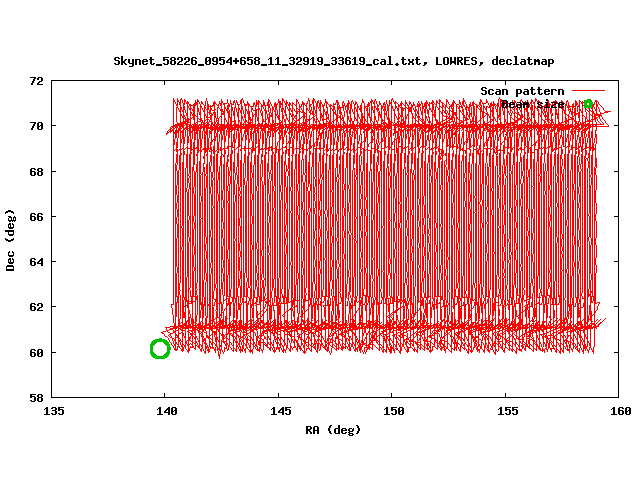Click the 140 tick label on RA axis
Image resolution: width=640 pixels, height=480 pixels.
click(167, 411)
